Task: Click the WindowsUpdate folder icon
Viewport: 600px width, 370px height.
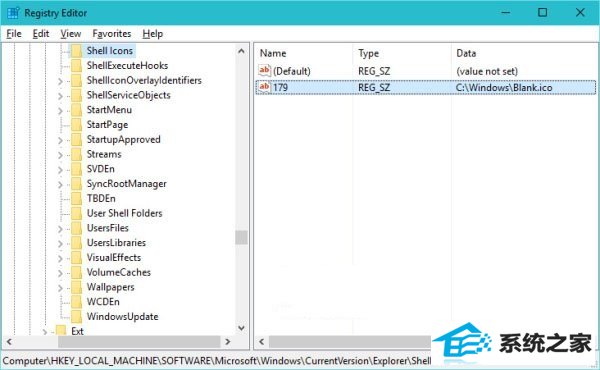Action: click(77, 316)
